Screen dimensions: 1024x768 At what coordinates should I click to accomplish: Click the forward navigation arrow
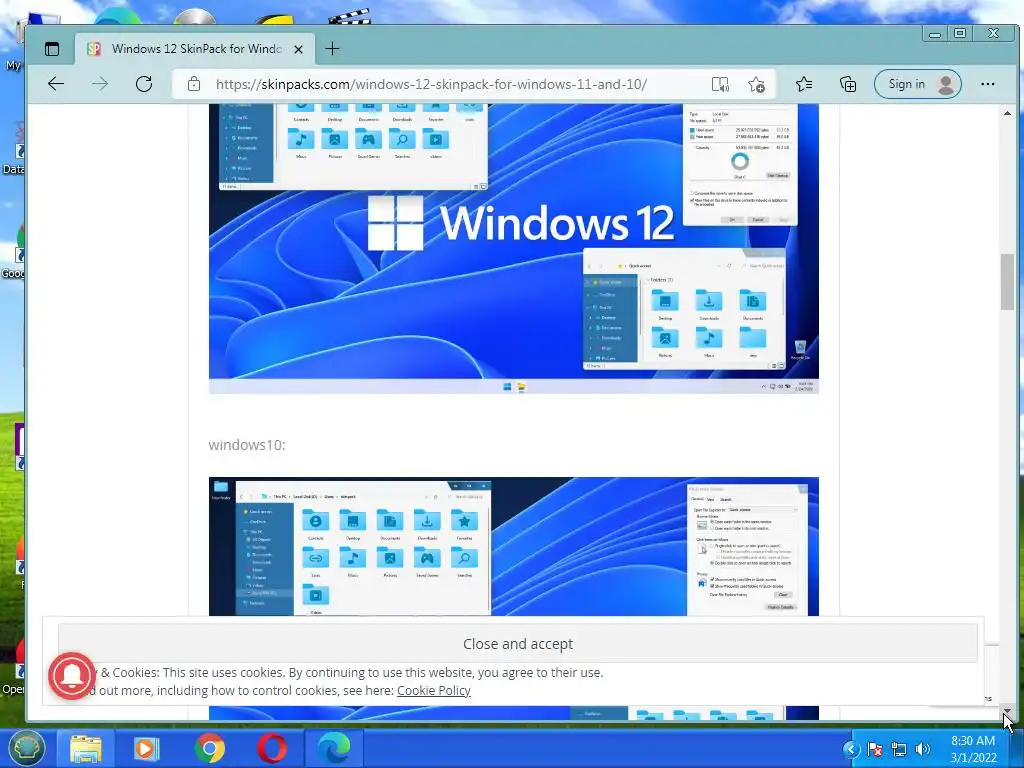[100, 84]
